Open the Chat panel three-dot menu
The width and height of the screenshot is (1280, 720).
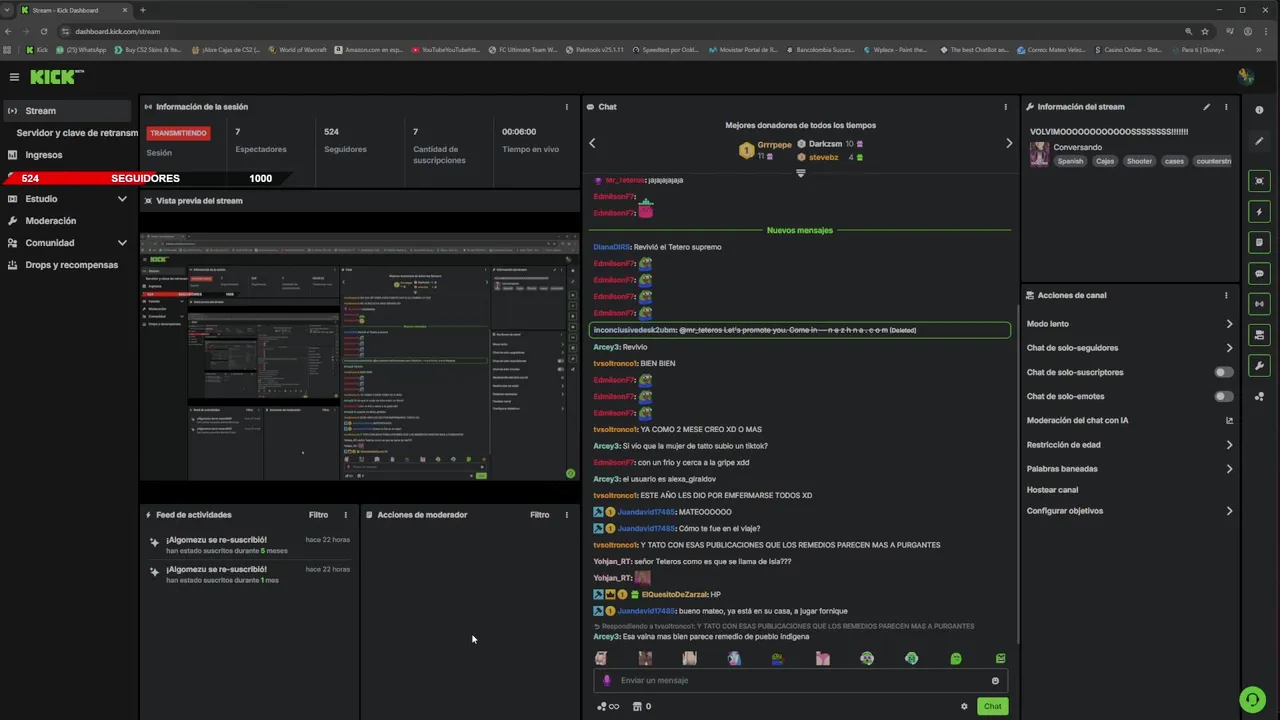tap(1006, 107)
